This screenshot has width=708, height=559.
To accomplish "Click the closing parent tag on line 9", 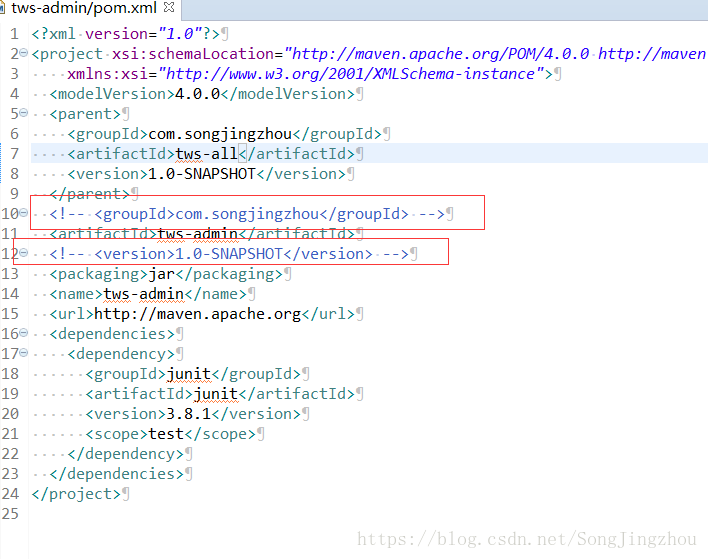I will tap(89, 194).
